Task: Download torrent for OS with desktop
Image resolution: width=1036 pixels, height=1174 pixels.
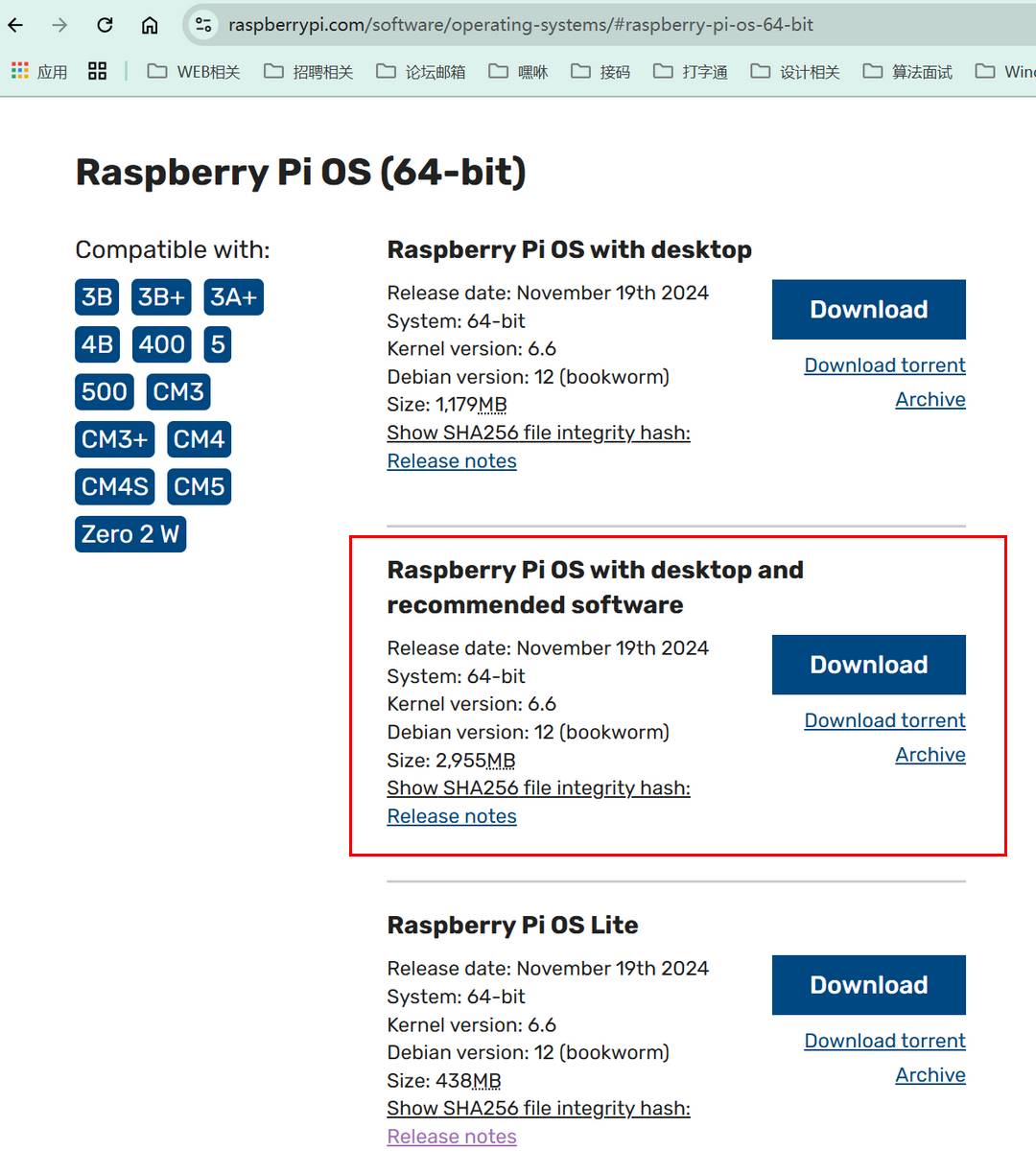Action: coord(884,365)
